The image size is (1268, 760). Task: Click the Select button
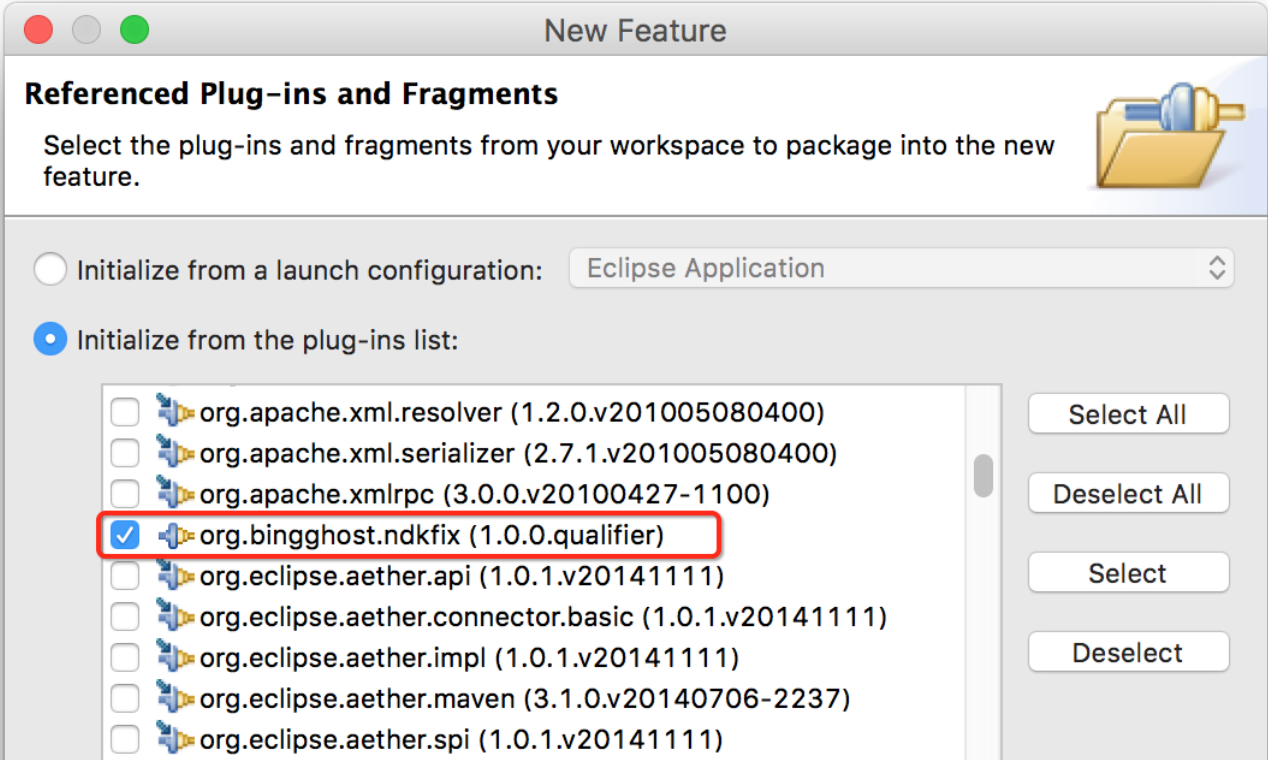(1128, 573)
